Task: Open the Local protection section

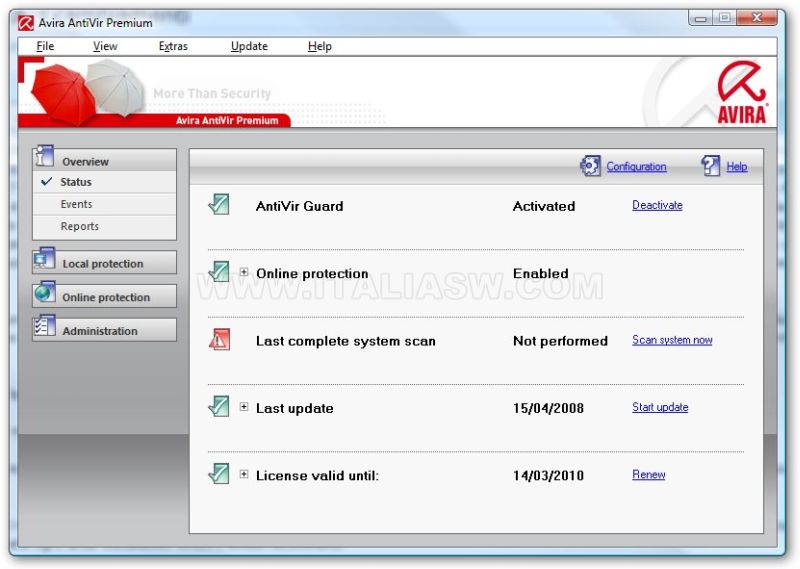Action: (105, 262)
